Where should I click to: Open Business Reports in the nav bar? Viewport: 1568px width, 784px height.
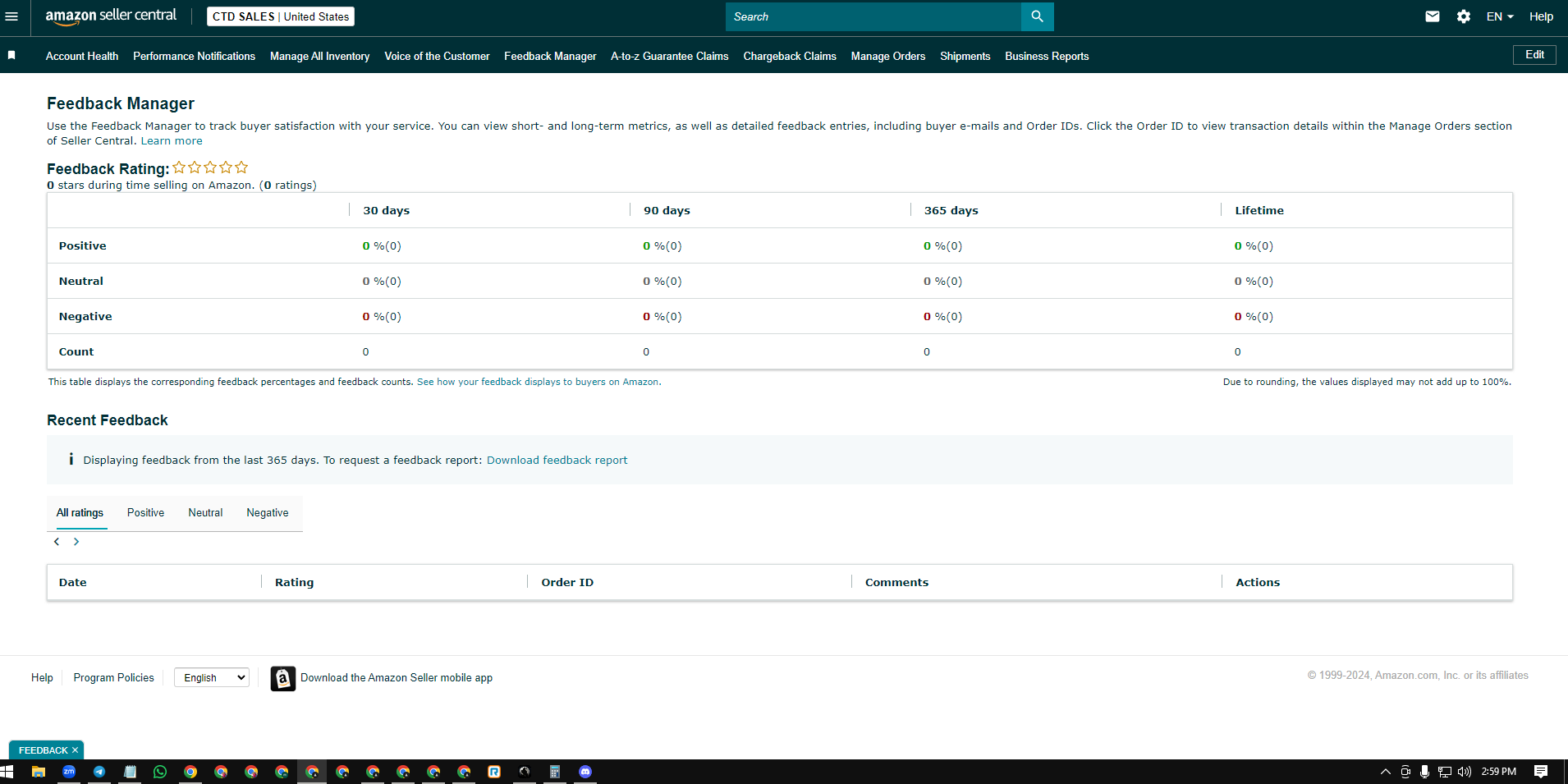[x=1047, y=56]
